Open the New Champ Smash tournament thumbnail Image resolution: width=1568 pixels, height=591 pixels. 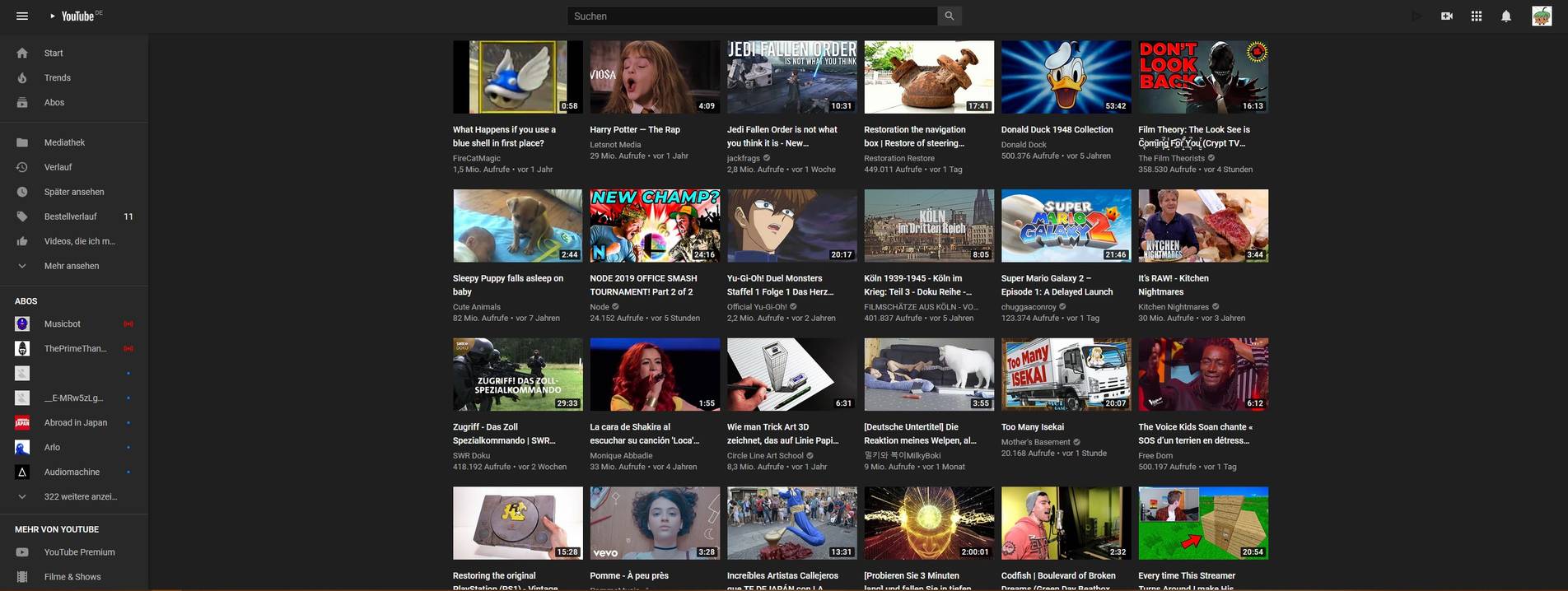click(x=655, y=226)
